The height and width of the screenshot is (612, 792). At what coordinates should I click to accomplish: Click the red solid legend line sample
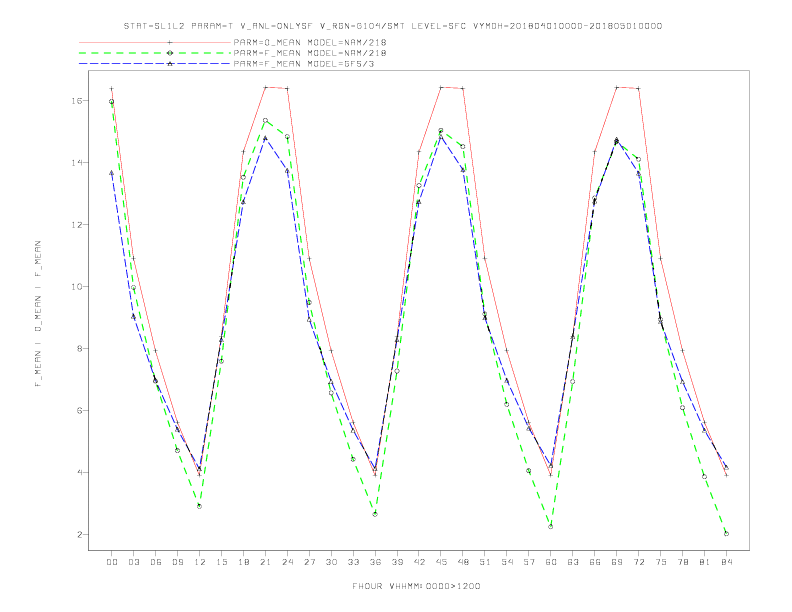(x=155, y=42)
